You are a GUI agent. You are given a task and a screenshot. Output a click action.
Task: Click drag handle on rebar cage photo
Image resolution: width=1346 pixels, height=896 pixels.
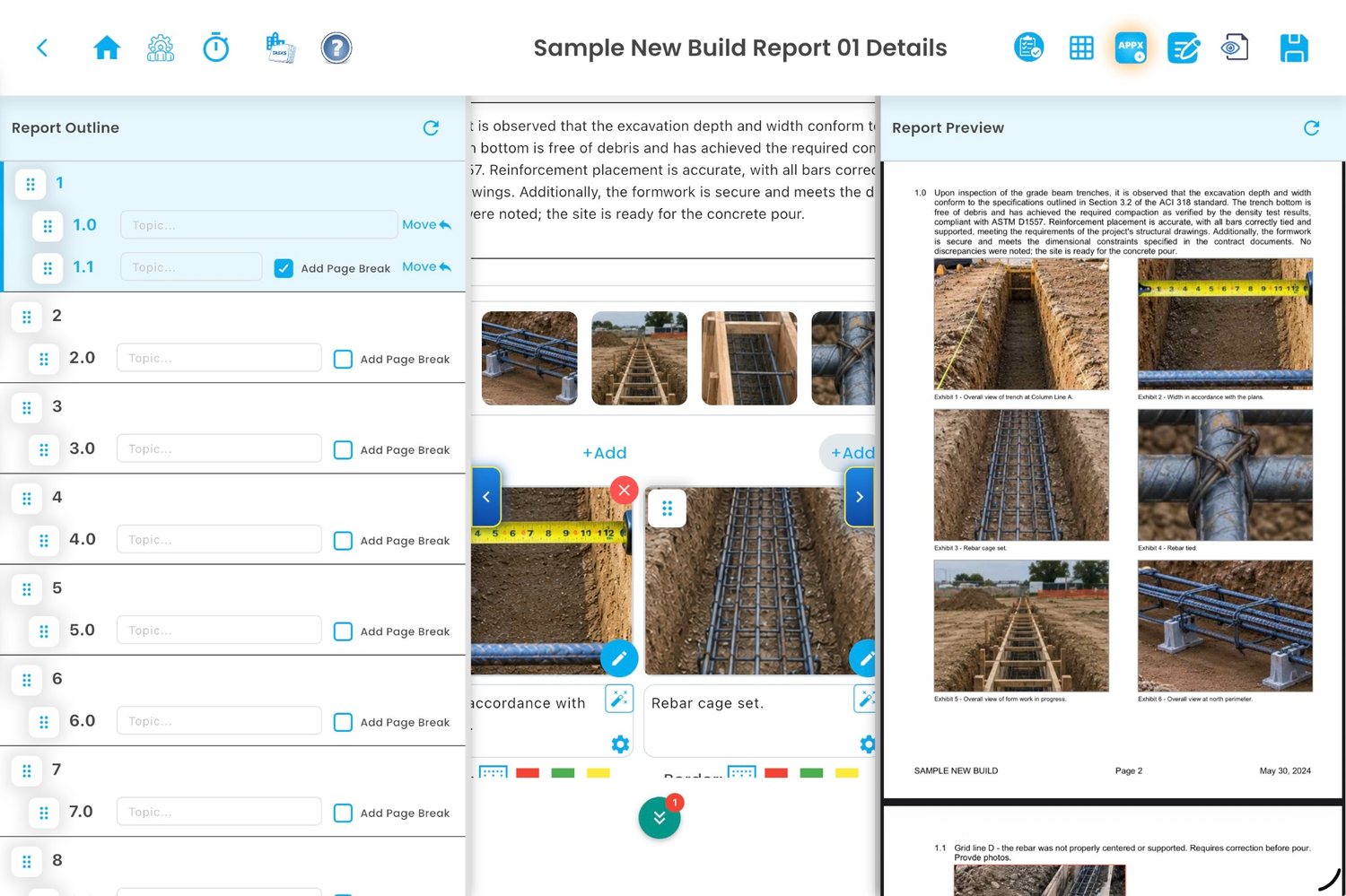[667, 509]
